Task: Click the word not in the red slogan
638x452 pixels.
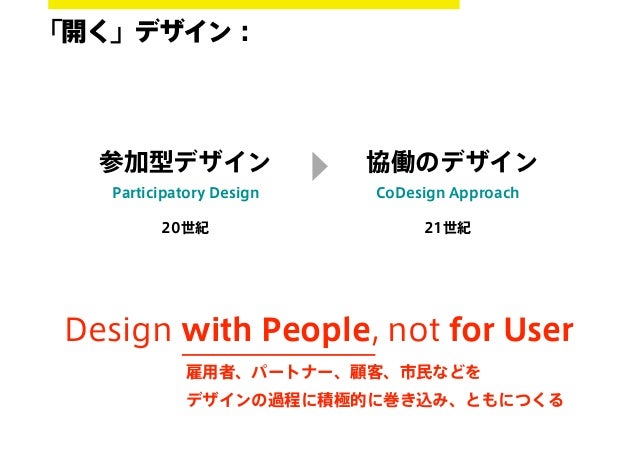Action: (x=414, y=330)
